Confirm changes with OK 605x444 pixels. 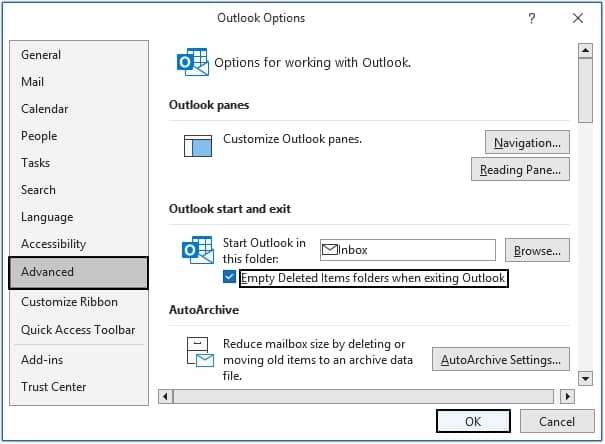pyautogui.click(x=473, y=421)
